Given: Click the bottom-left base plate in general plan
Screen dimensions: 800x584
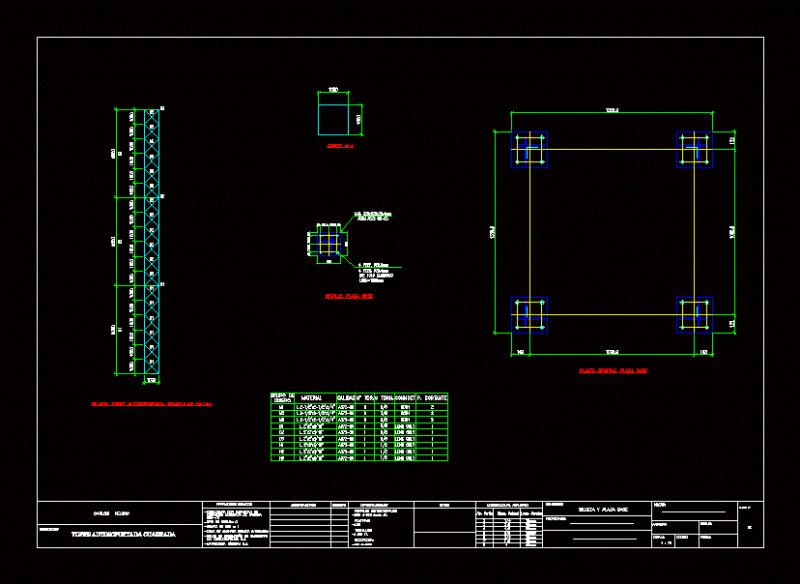Looking at the screenshot, I should click(x=529, y=315).
